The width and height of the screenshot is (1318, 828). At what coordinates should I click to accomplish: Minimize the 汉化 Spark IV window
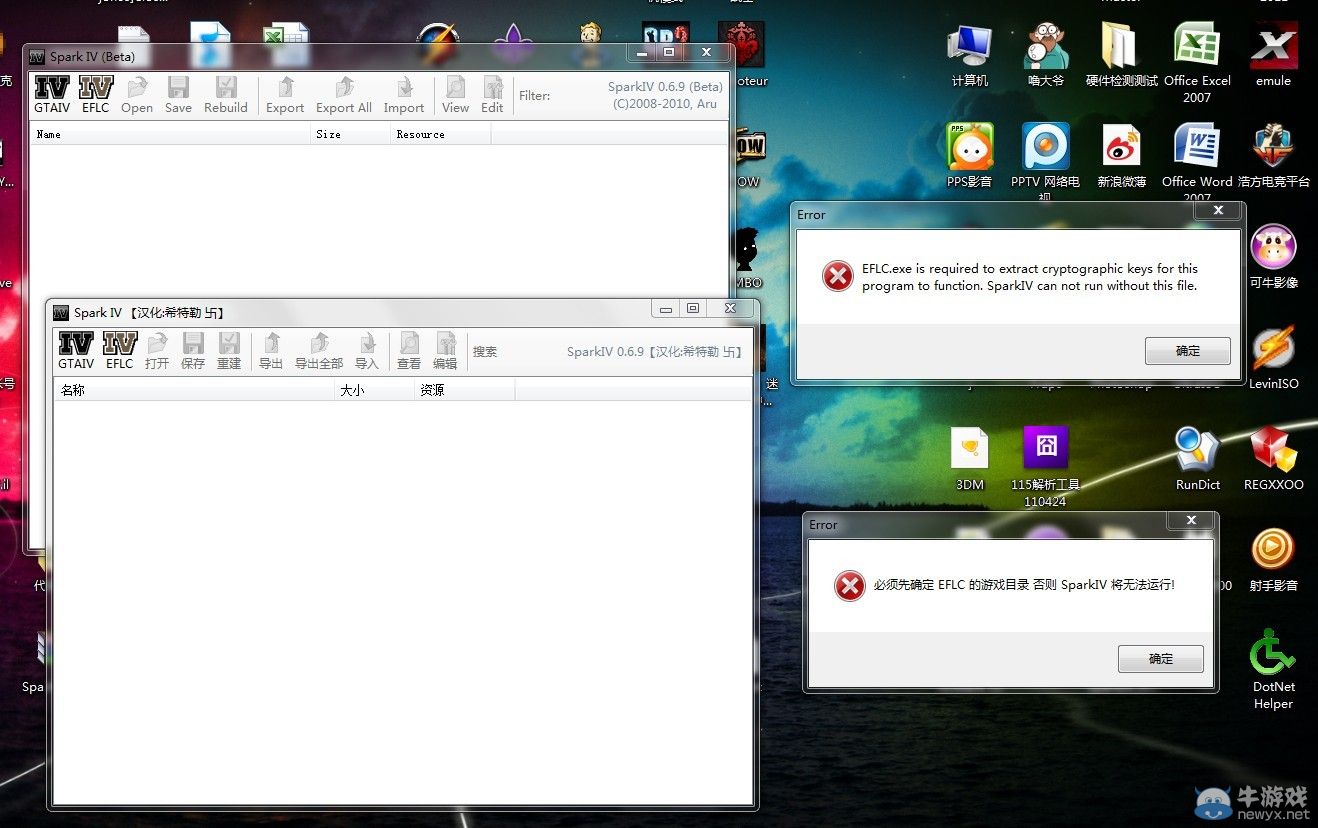[666, 308]
